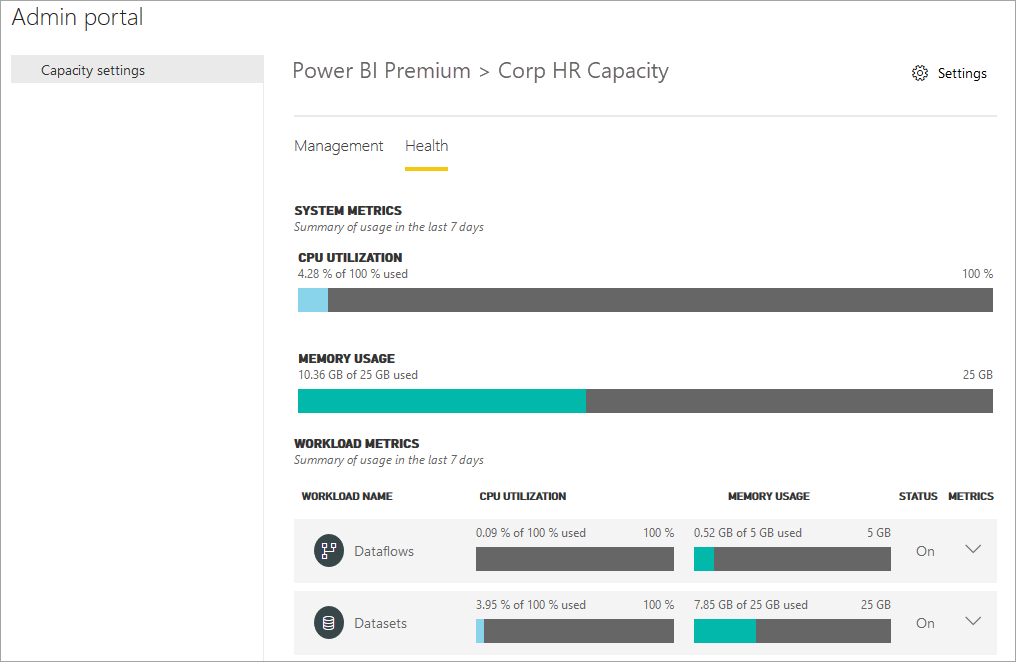
Task: Click the Datasets status On label
Action: [925, 623]
